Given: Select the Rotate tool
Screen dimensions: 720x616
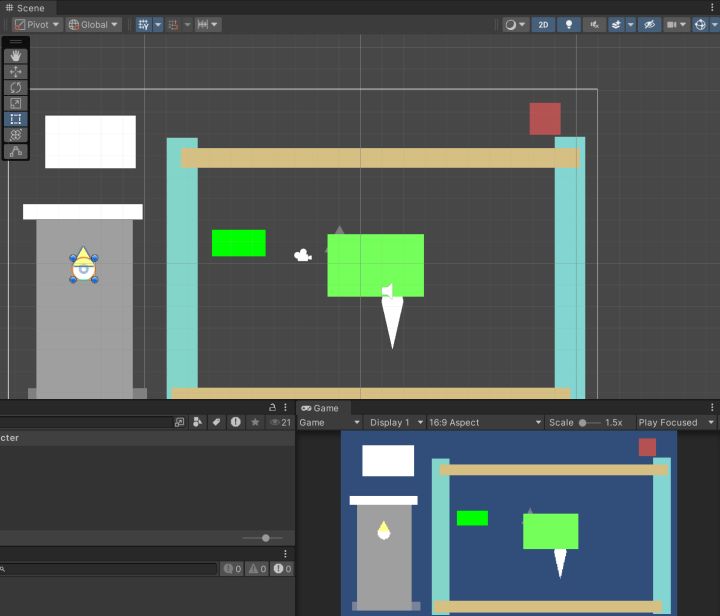Looking at the screenshot, I should (16, 88).
